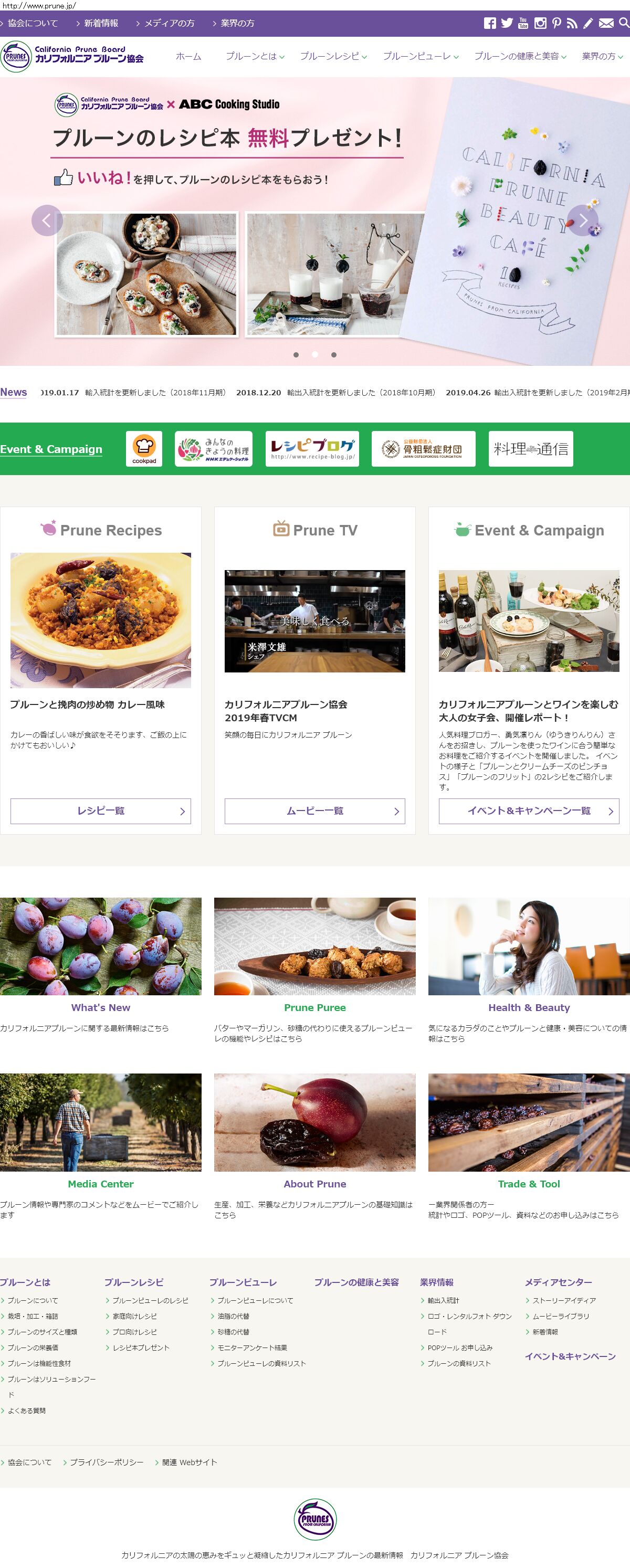
Task: Select the second carousel dot indicator
Action: (x=314, y=355)
